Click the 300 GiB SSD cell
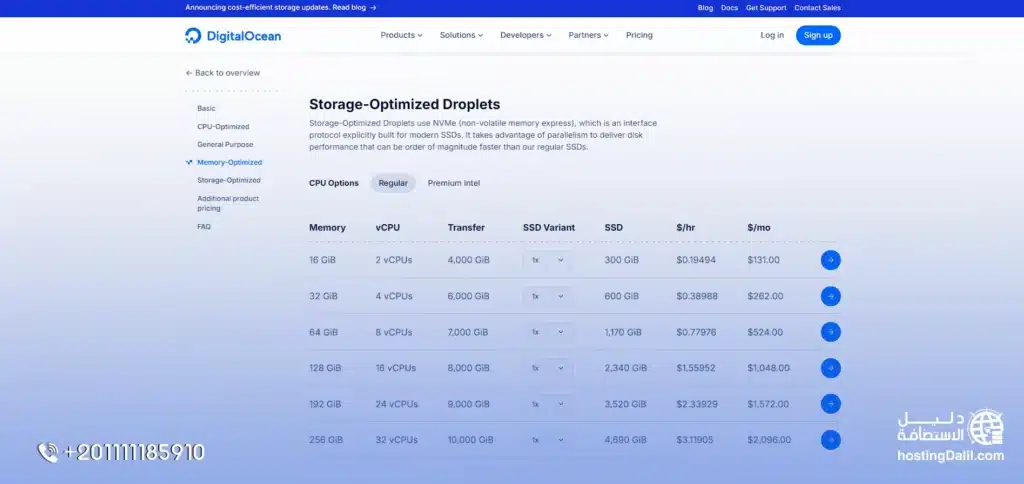The height and width of the screenshot is (484, 1024). click(x=622, y=260)
